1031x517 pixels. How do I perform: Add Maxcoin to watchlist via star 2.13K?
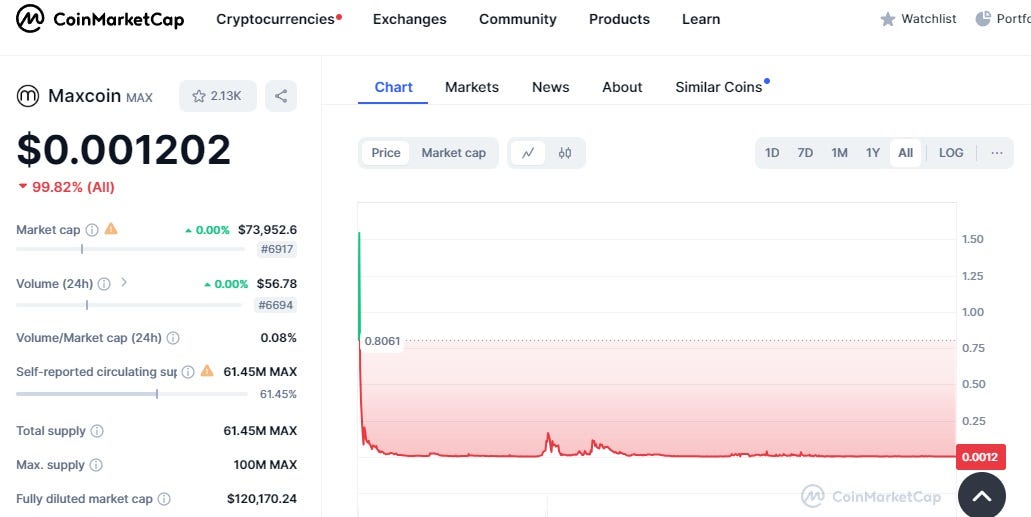[x=218, y=96]
